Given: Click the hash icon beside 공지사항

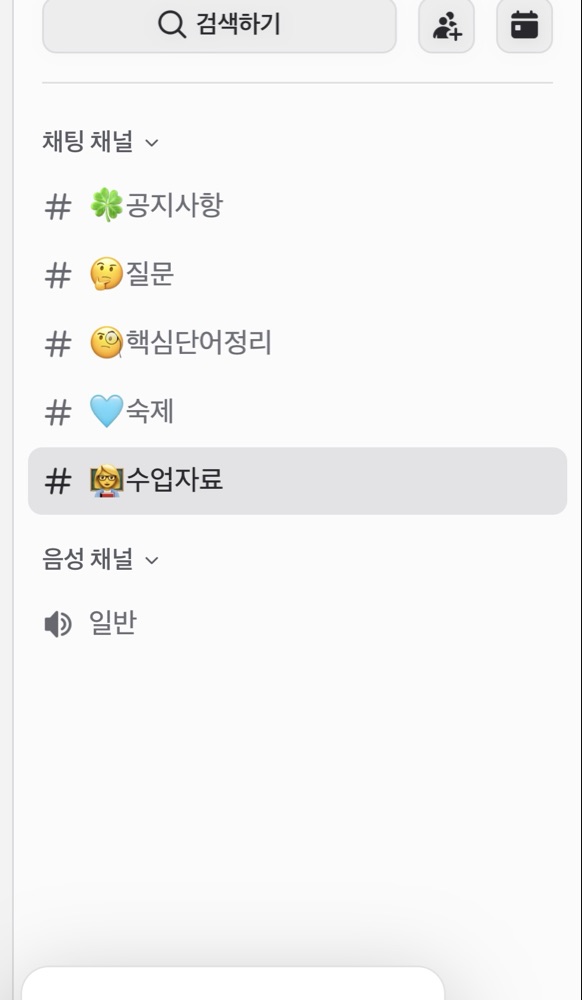Looking at the screenshot, I should tap(57, 207).
